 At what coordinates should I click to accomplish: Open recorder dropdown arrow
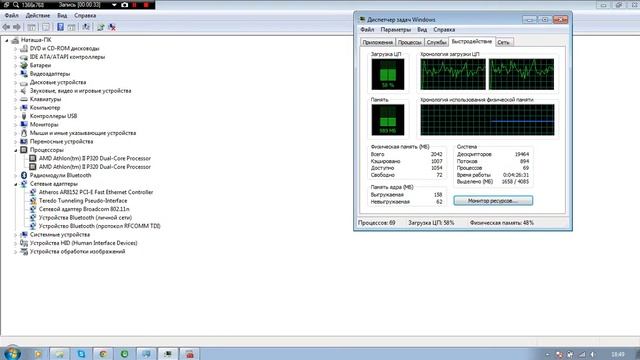[114, 5]
